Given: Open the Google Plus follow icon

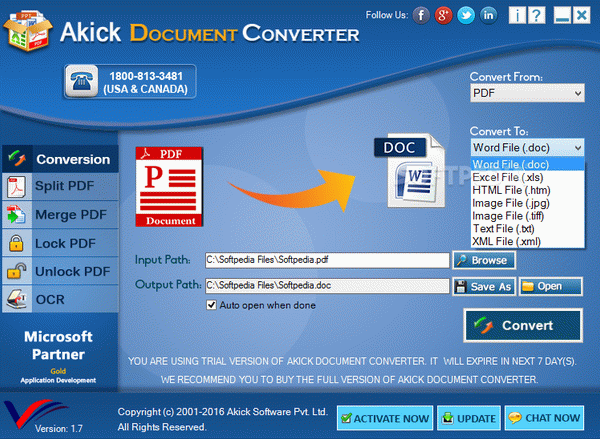Looking at the screenshot, I should coord(443,16).
